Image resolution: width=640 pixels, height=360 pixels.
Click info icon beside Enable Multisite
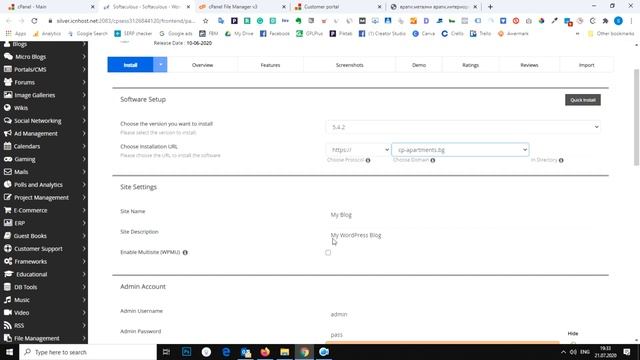[x=185, y=253]
